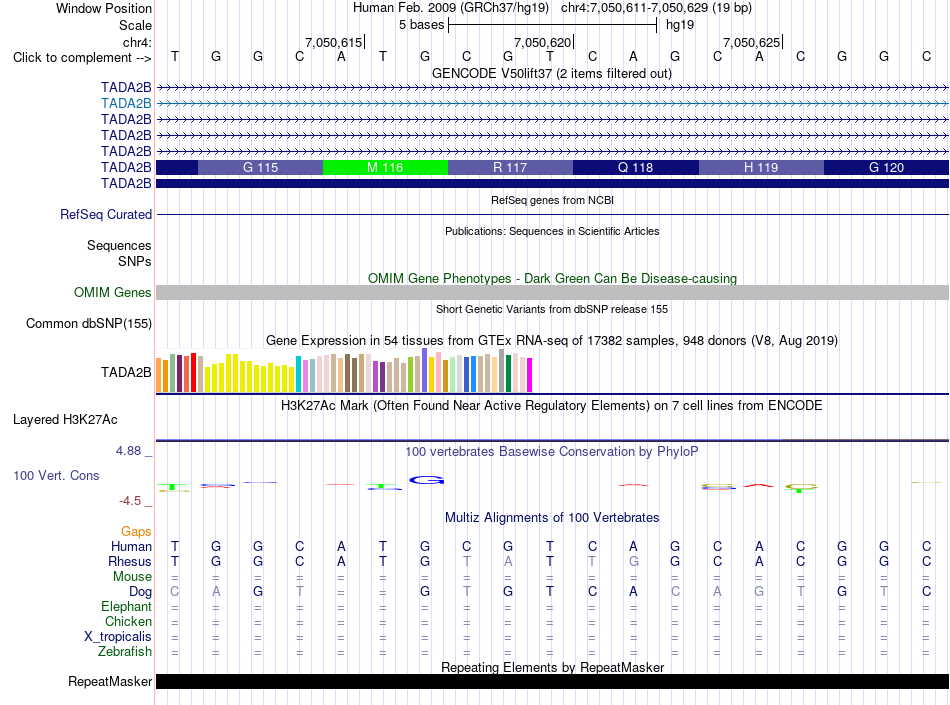Click the GENCODE V50lift37 track title
The width and height of the screenshot is (950, 705).
552,73
